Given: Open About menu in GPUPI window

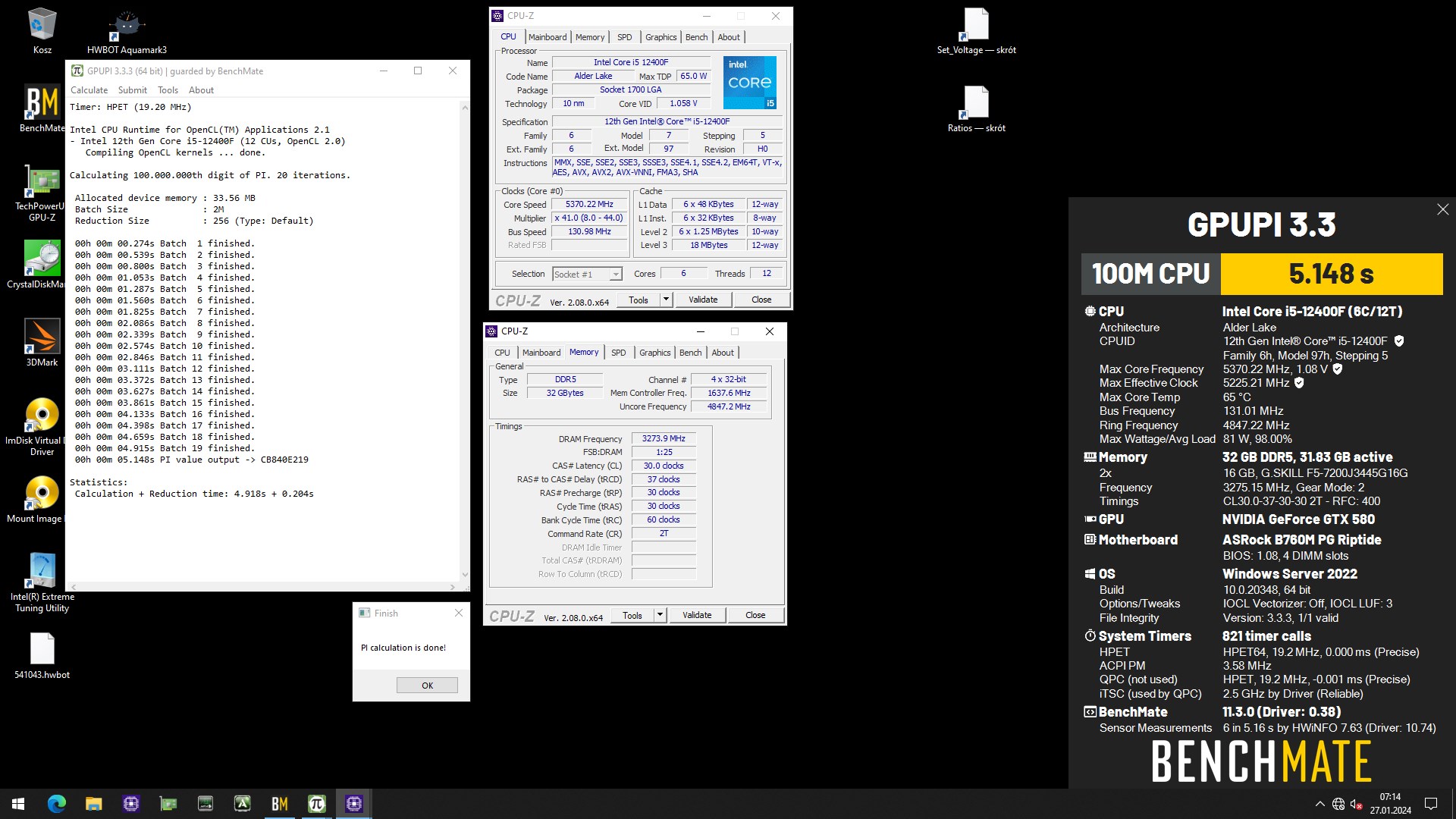Looking at the screenshot, I should [x=201, y=89].
